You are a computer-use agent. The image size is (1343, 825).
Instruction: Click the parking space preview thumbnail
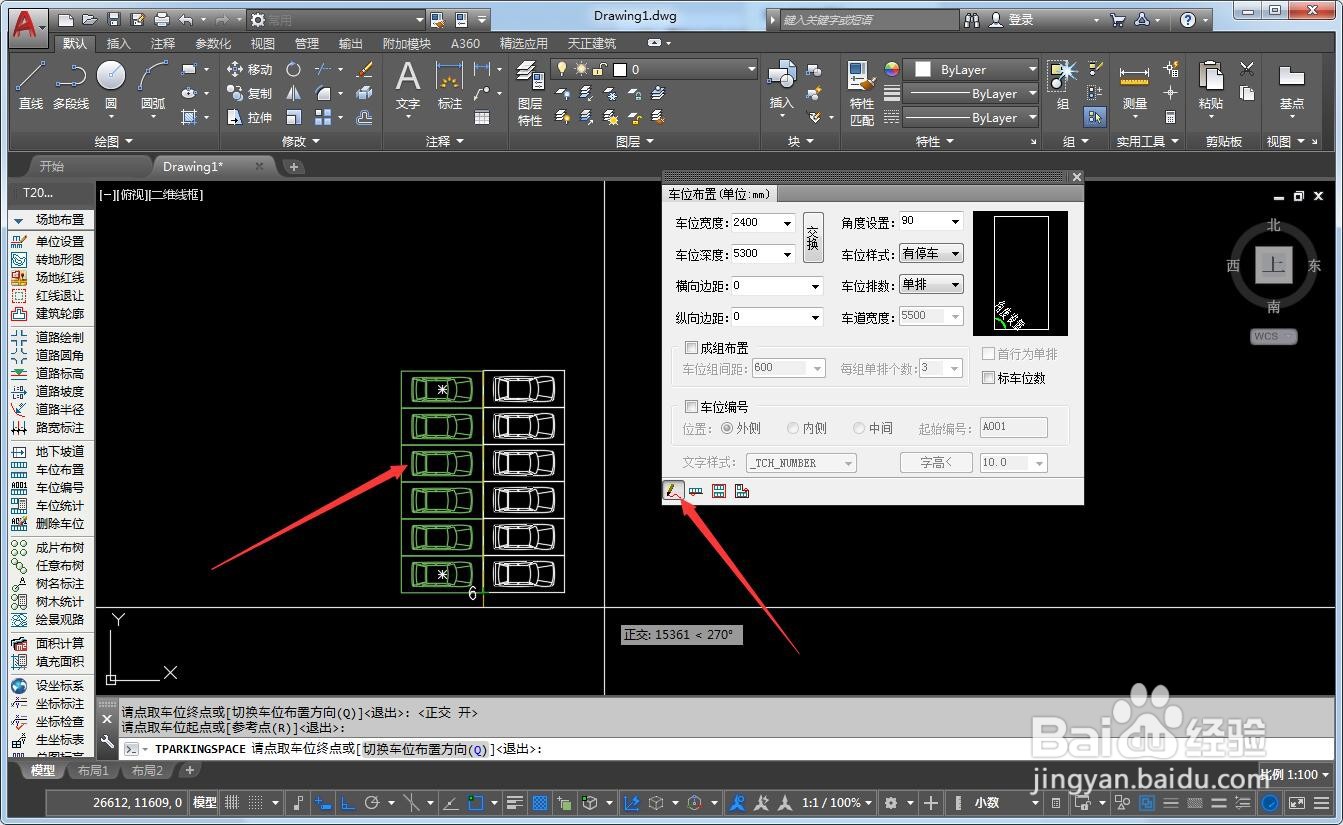[x=1020, y=273]
